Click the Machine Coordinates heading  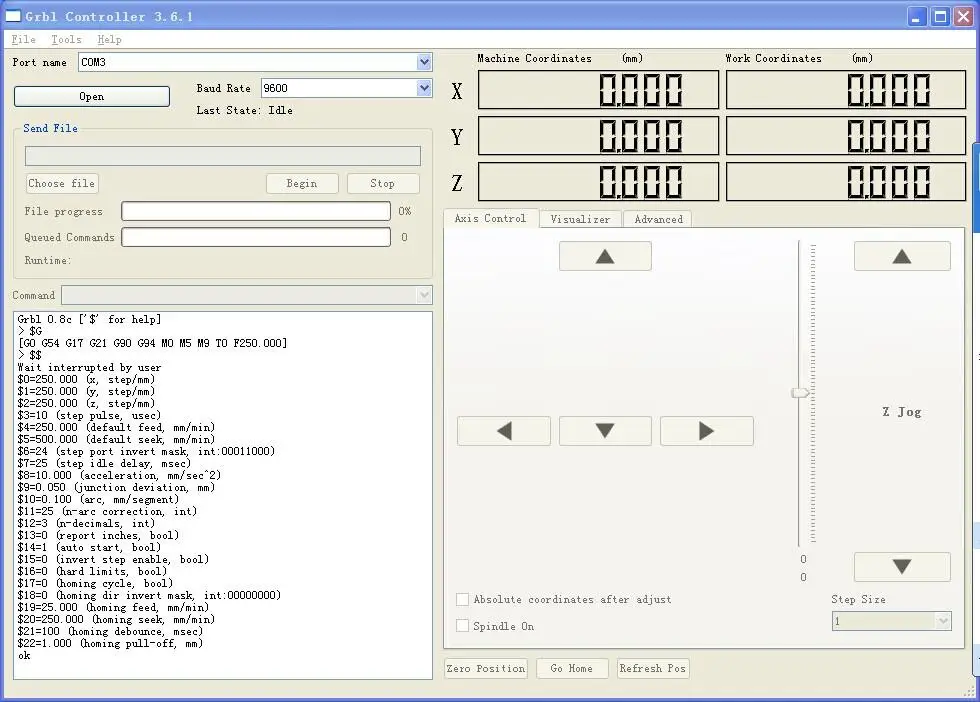(x=534, y=58)
